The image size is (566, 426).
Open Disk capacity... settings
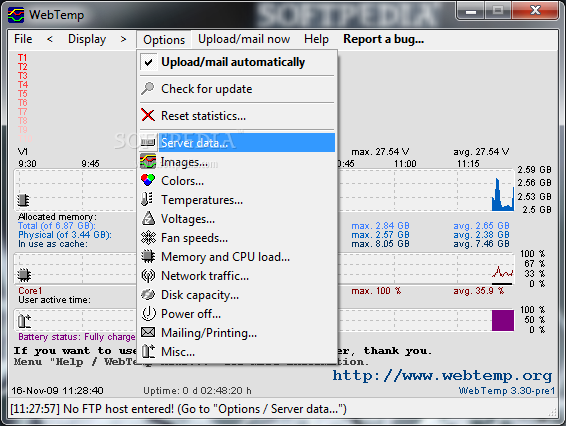click(x=237, y=295)
